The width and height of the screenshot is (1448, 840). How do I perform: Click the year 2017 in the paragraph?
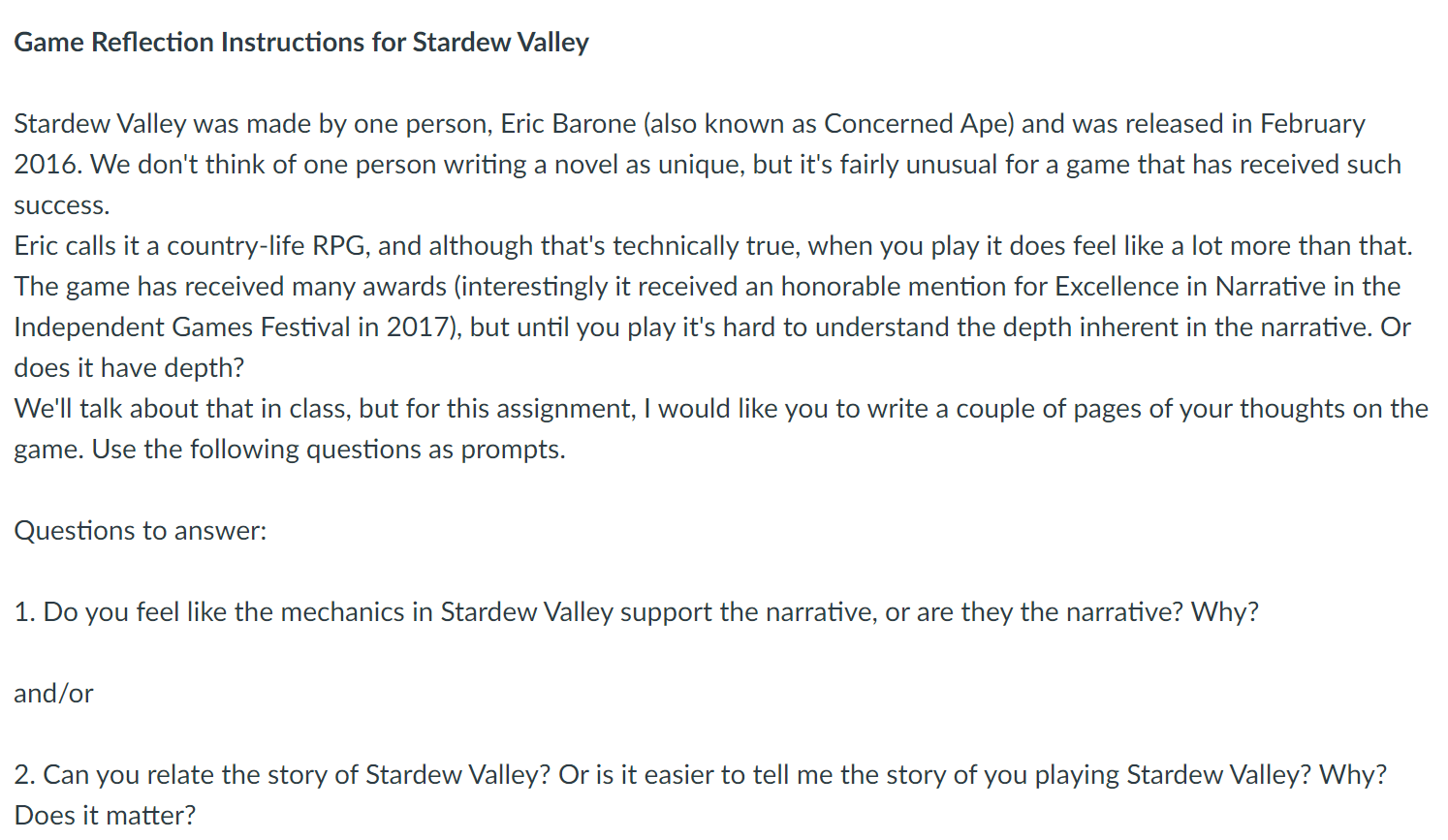coord(418,327)
